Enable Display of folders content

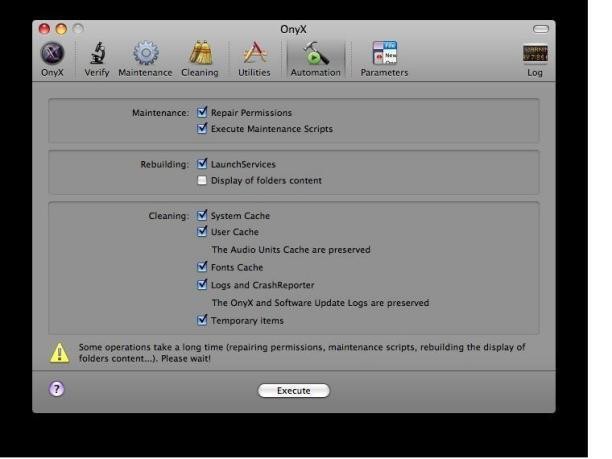pos(202,180)
